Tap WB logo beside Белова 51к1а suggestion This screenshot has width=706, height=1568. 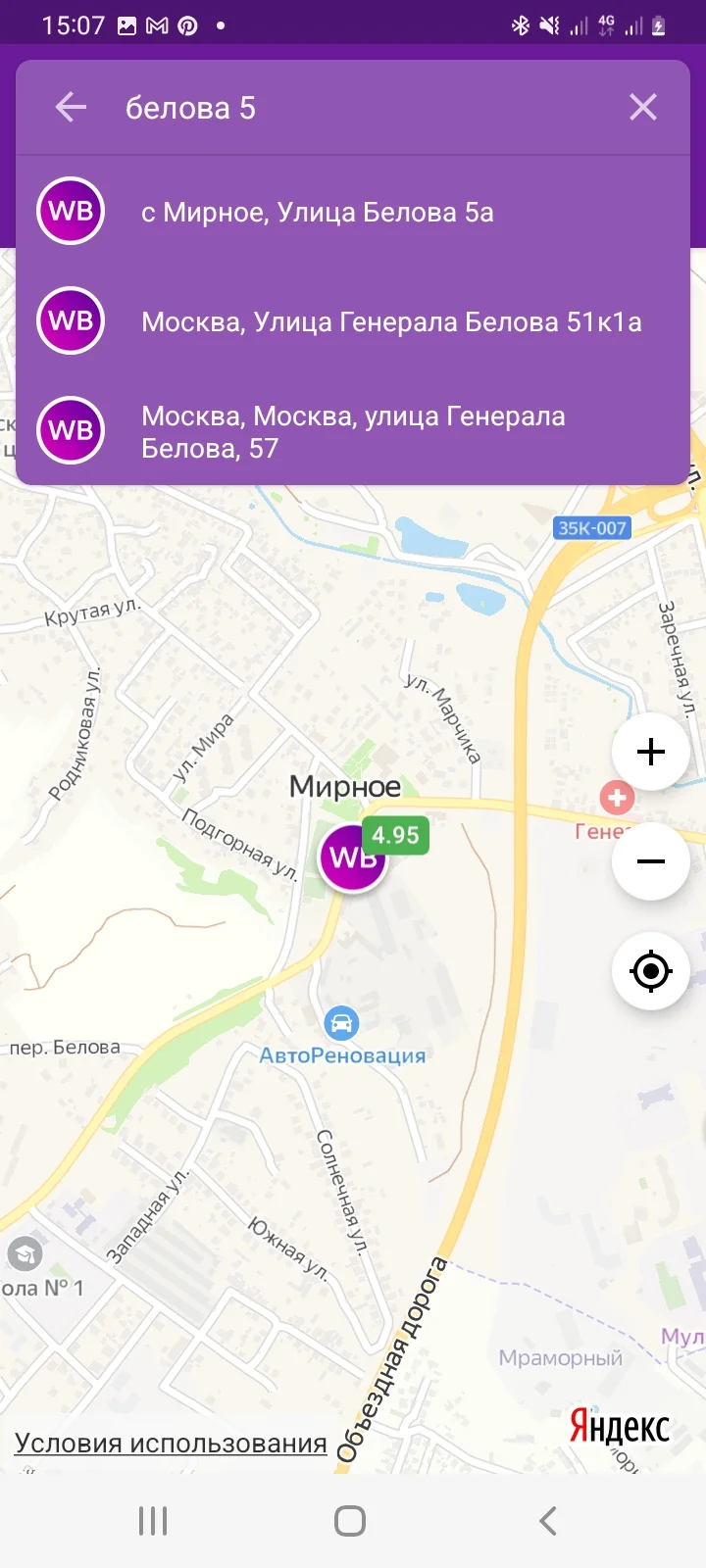[71, 320]
